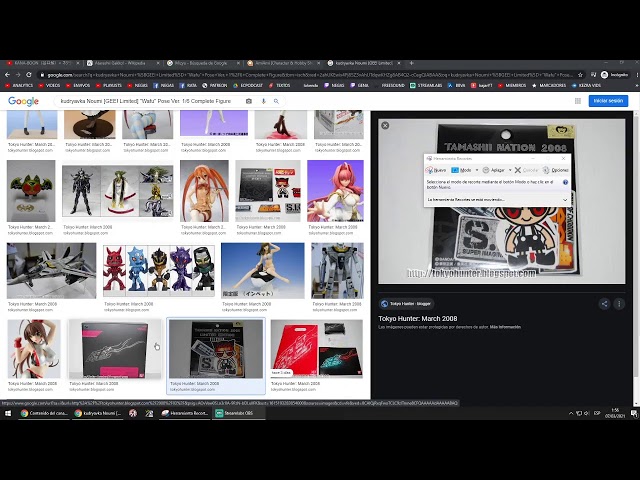Open Opciones in the Snipping Tool

(x=556, y=170)
